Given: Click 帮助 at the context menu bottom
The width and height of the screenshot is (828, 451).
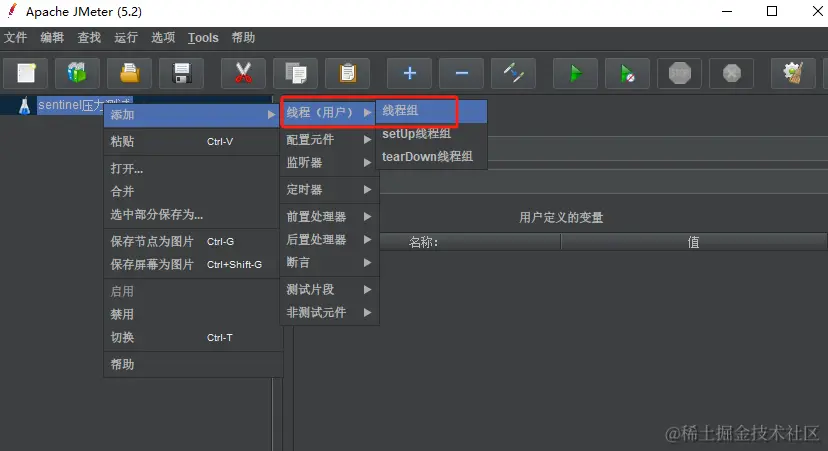Looking at the screenshot, I should [192, 364].
